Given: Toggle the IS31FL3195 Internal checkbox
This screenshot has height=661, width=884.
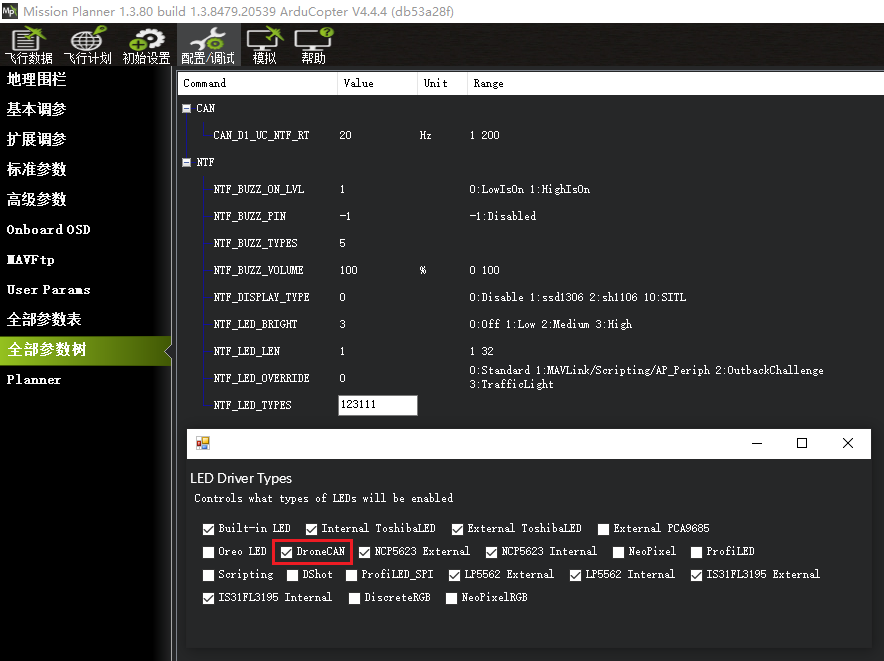Looking at the screenshot, I should tap(209, 598).
